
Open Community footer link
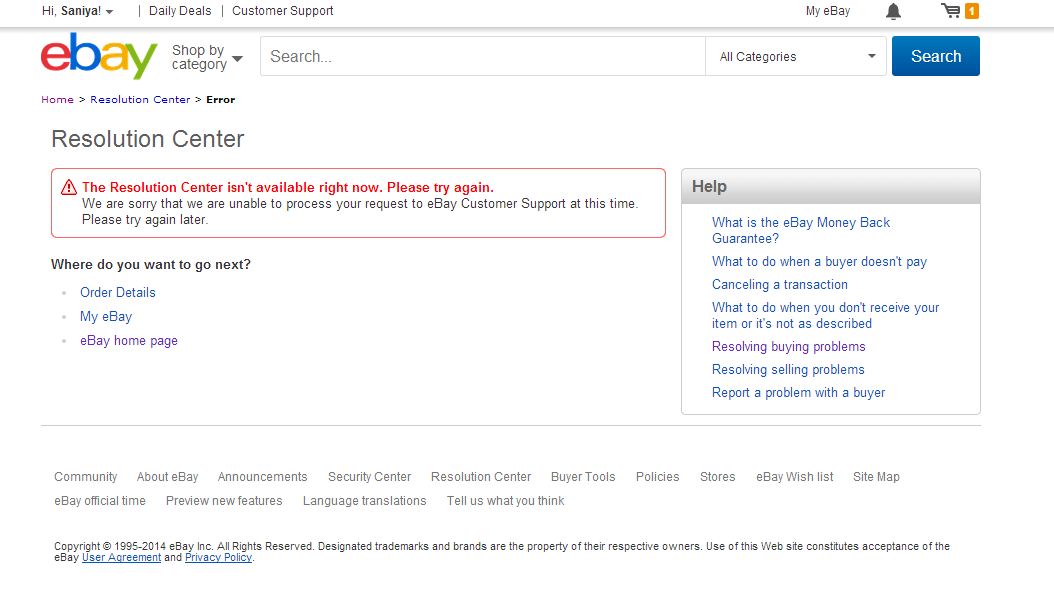85,477
